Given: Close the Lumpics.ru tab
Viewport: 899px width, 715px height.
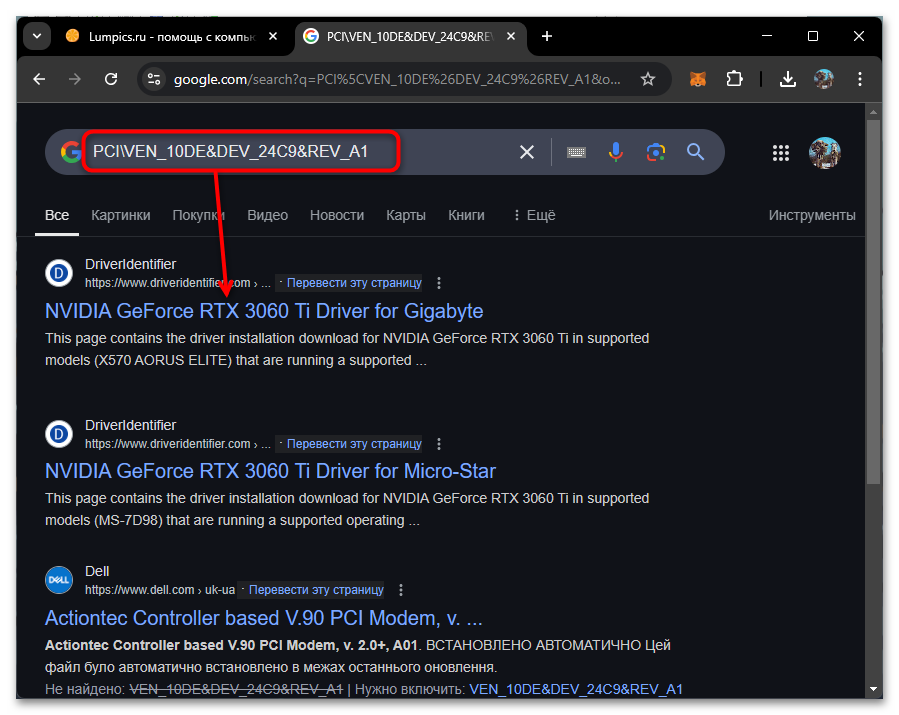Looking at the screenshot, I should tap(273, 36).
